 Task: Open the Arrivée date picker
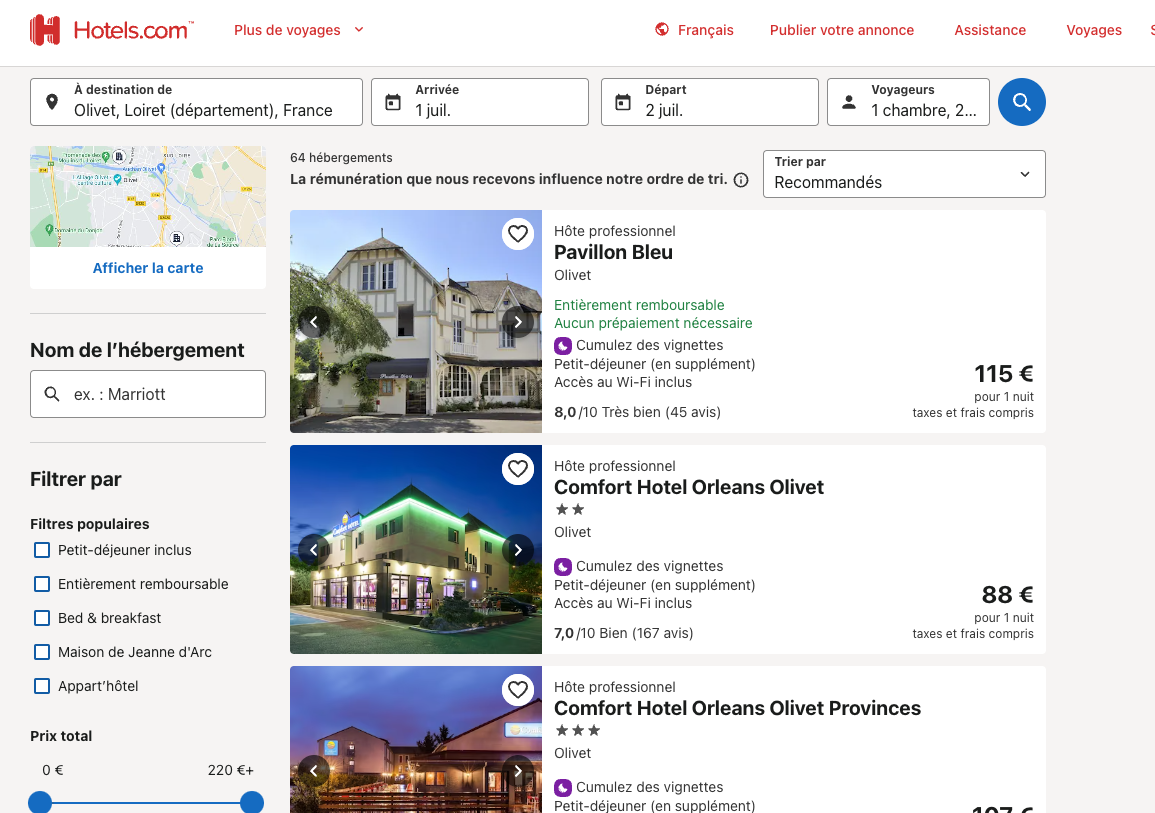coord(480,102)
